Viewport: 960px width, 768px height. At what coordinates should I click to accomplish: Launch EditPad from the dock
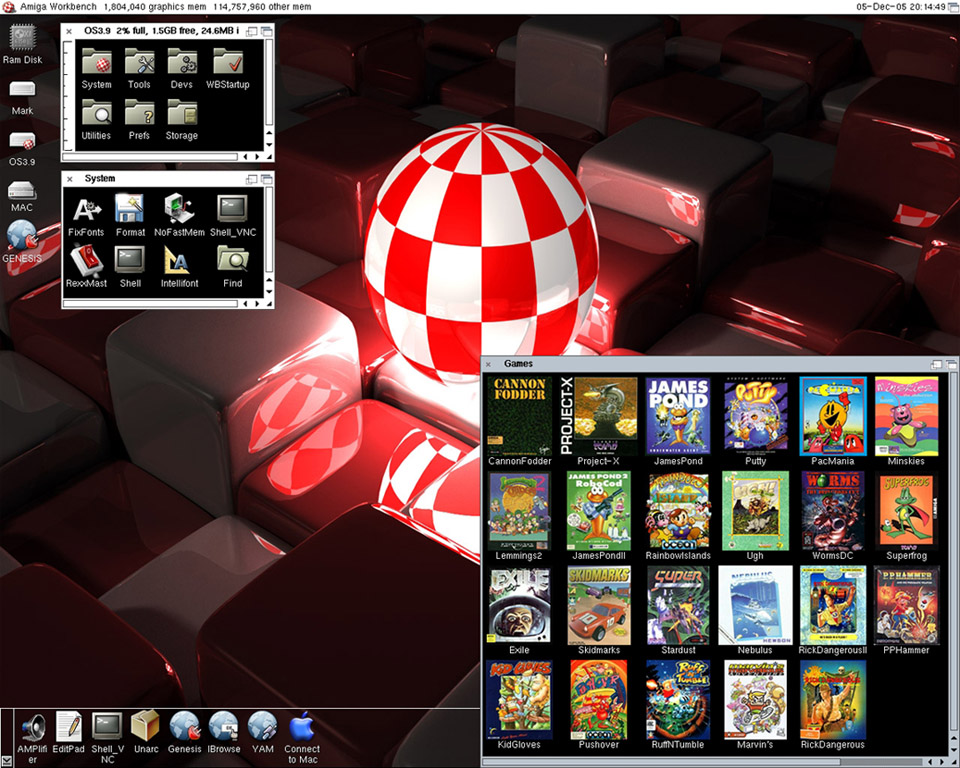69,727
